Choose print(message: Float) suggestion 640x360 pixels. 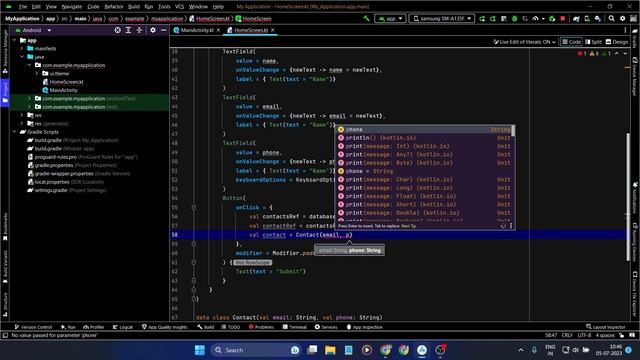tap(424, 196)
